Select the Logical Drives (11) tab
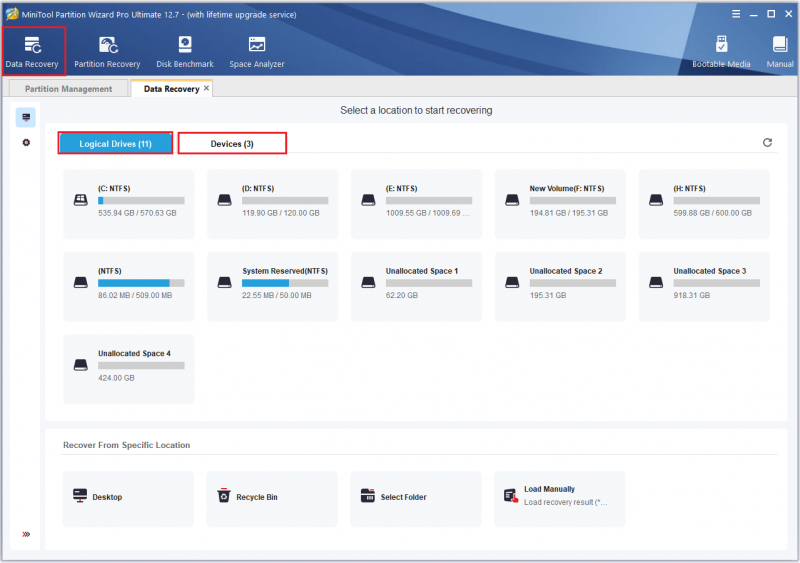 pyautogui.click(x=115, y=143)
